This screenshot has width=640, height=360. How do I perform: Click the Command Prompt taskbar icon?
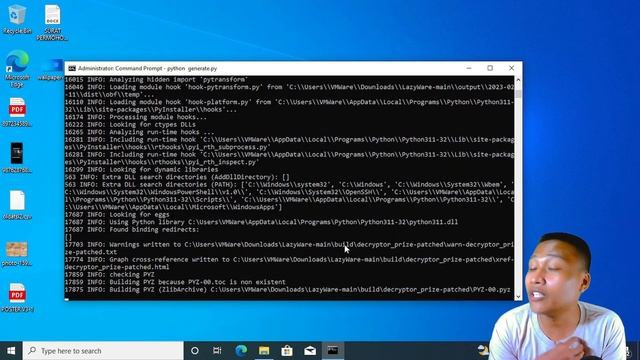pos(333,351)
